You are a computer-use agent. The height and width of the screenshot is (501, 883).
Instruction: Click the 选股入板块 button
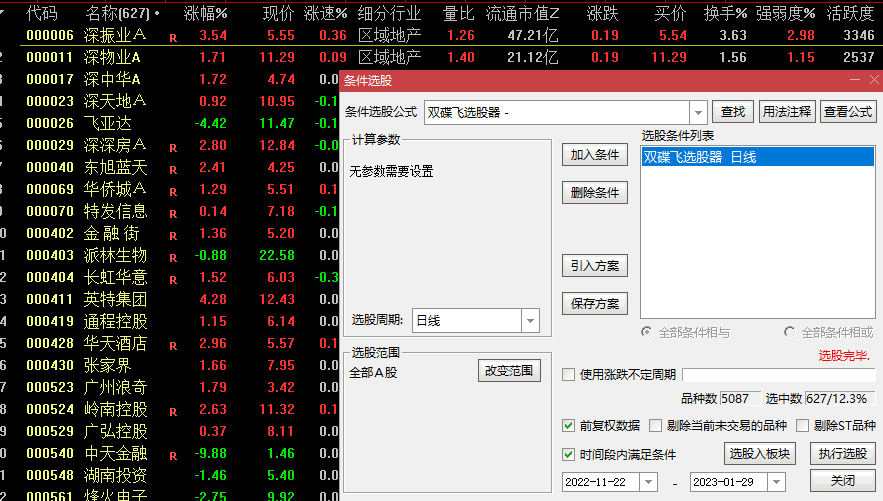(x=760, y=453)
